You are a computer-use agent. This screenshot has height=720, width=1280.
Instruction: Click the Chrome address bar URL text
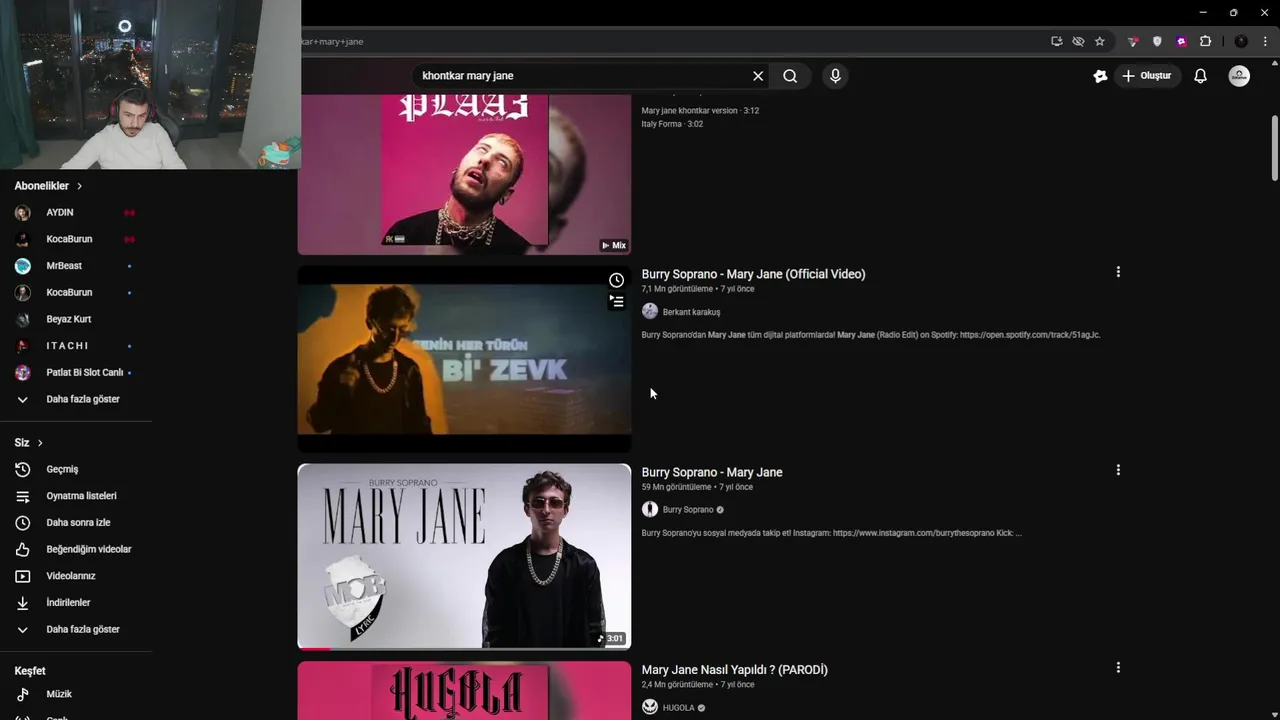tap(333, 42)
